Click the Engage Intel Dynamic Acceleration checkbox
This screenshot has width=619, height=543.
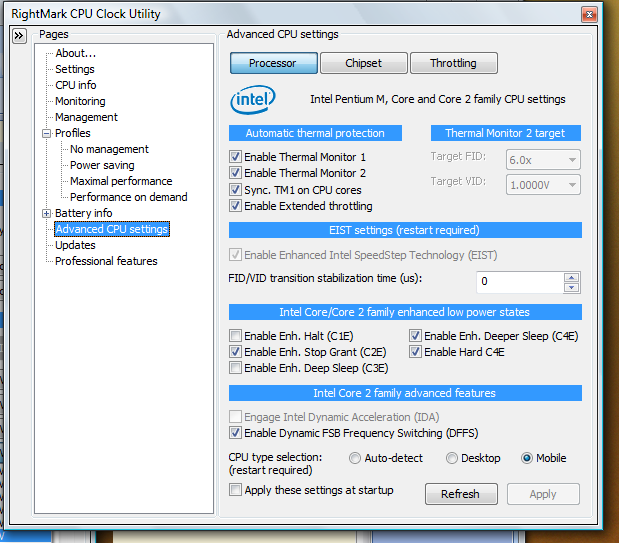(x=236, y=417)
